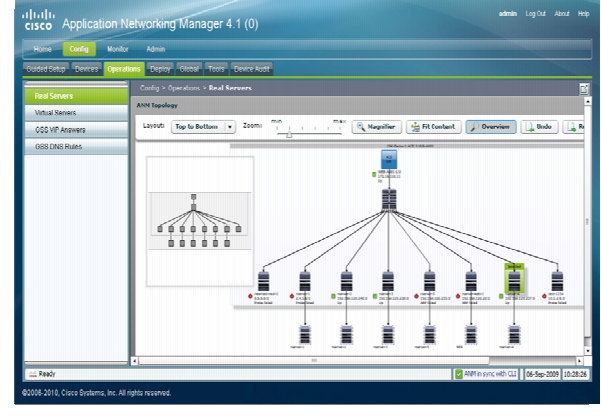Image resolution: width=601 pixels, height=419 pixels.
Task: Click the 10:28:26 time field
Action: coord(575,374)
